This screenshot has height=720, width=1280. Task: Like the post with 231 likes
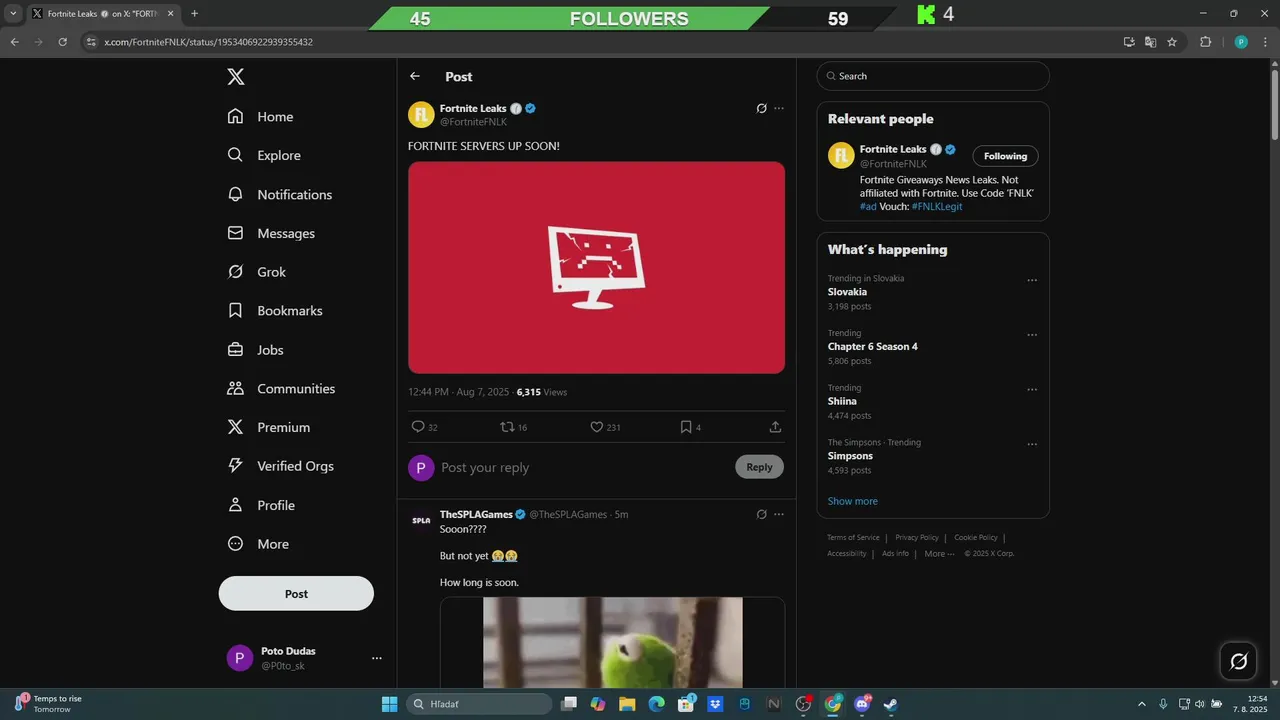[x=596, y=427]
